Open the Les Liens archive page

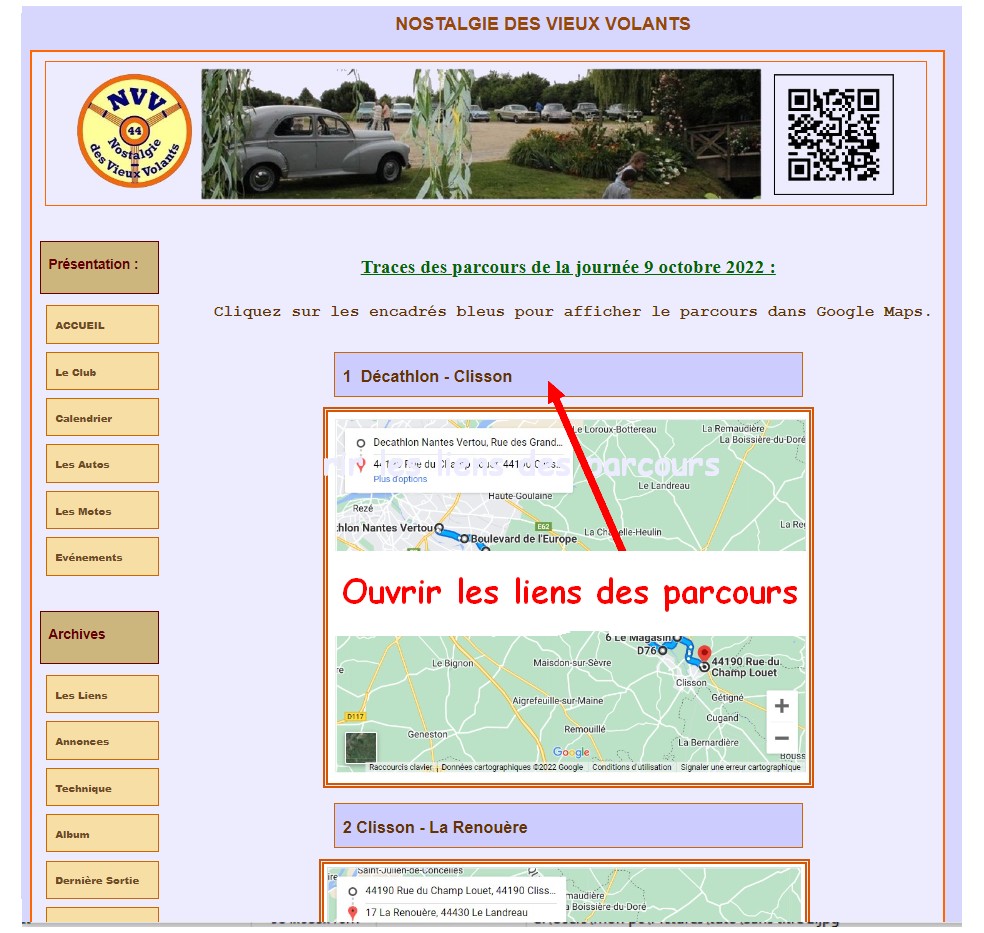102,694
